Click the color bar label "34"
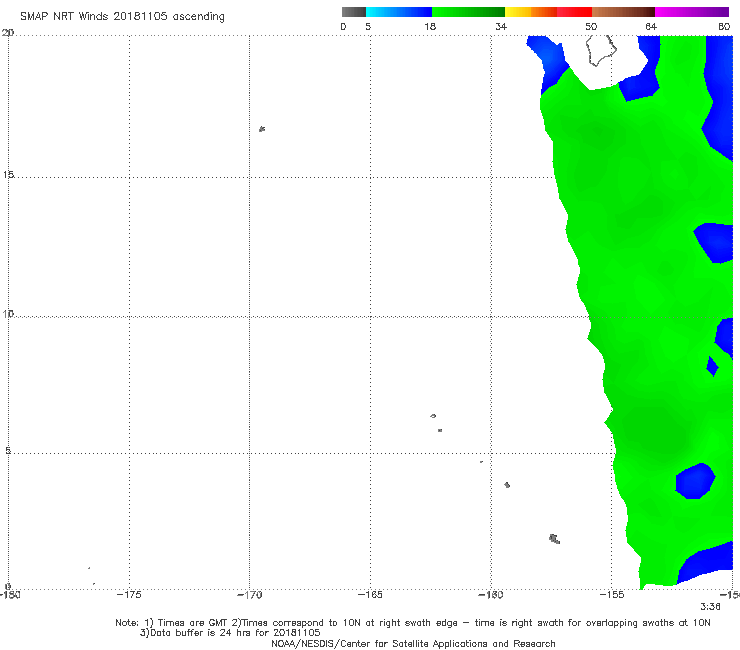This screenshot has height=650, width=740. 501,26
